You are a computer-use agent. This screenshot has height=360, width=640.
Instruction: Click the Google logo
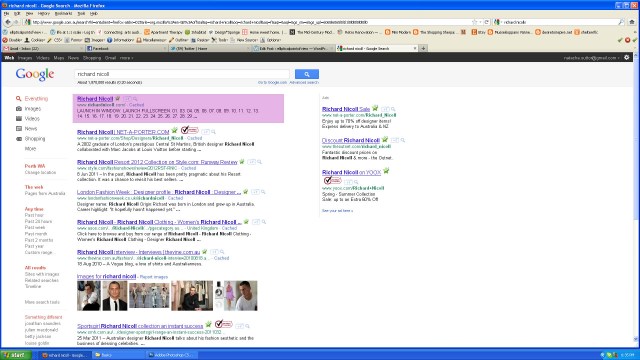click(x=35, y=74)
